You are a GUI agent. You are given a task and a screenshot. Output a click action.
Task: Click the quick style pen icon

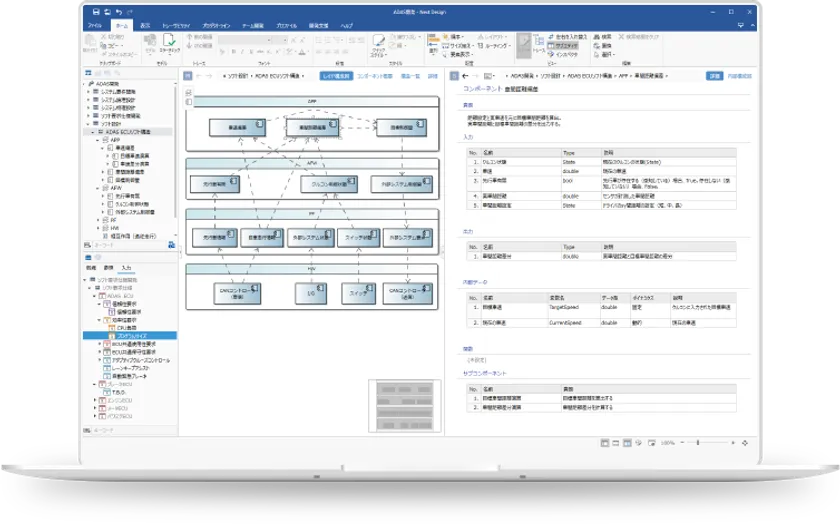[x=380, y=41]
